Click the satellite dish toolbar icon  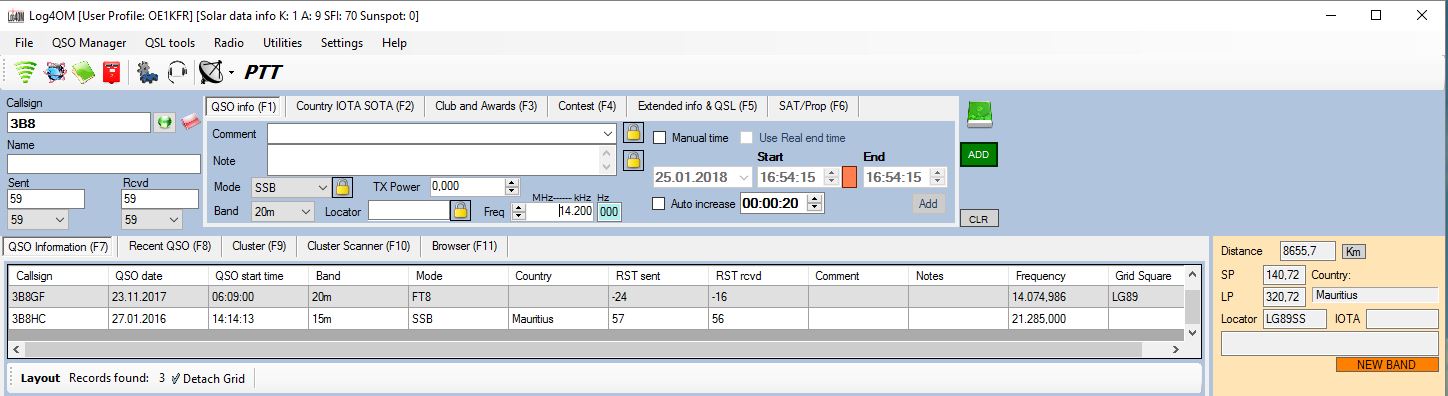pos(211,72)
